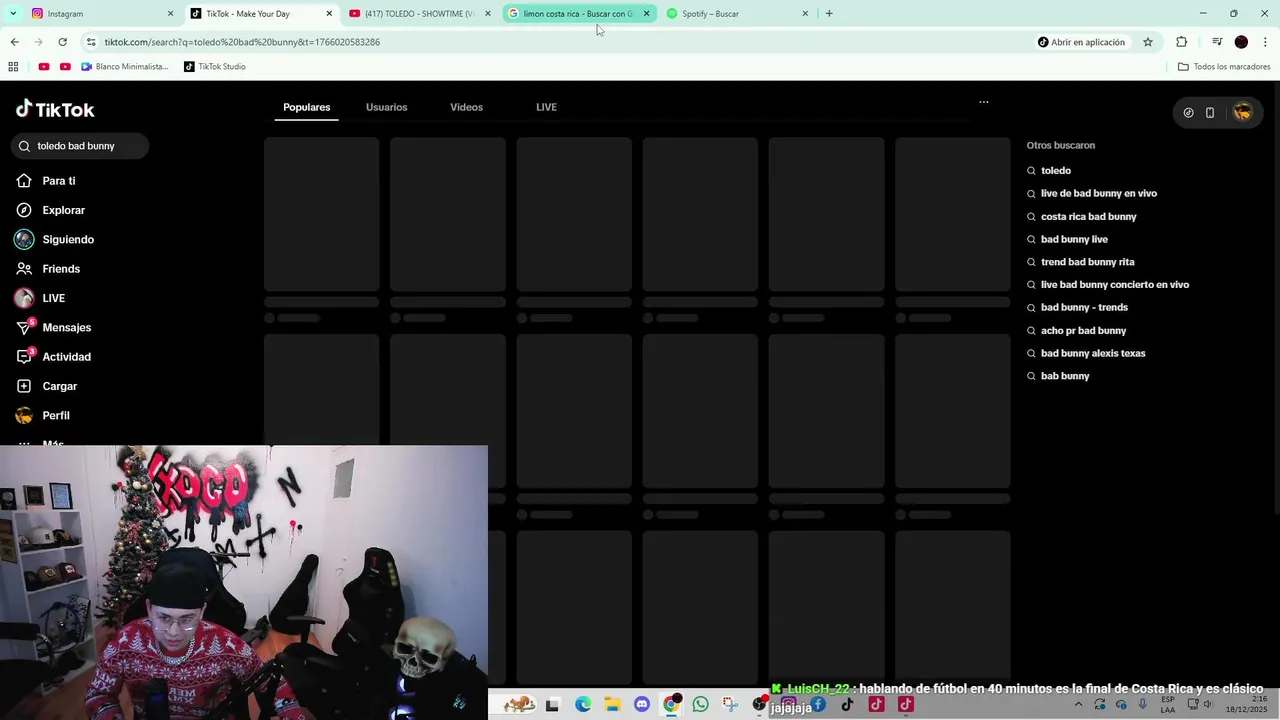Go back in browser history
Image resolution: width=1280 pixels, height=720 pixels.
coord(14,42)
